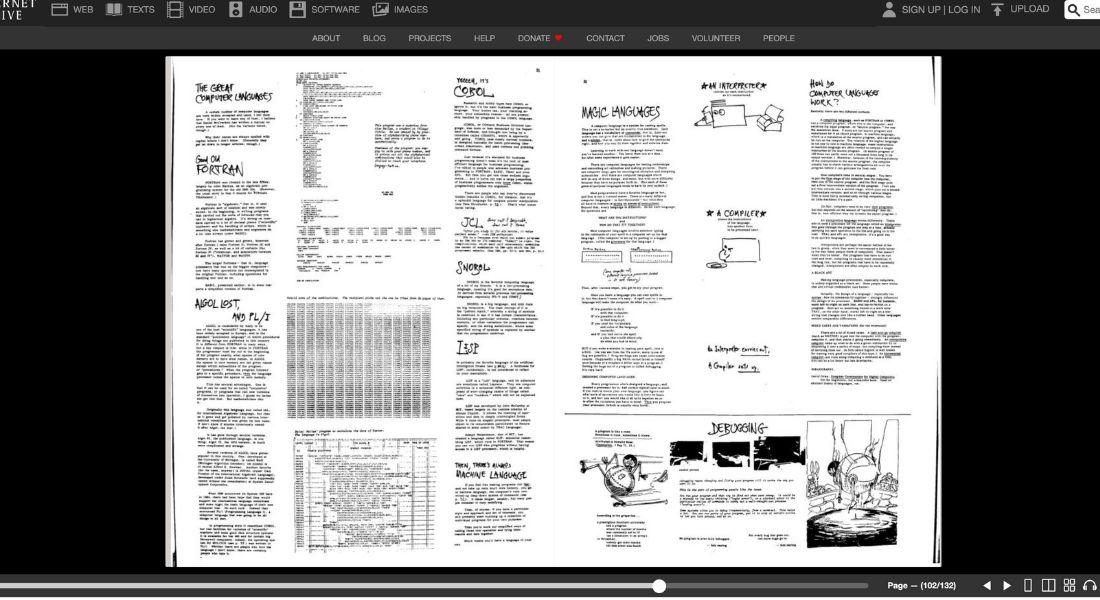Flip to the next page with right arrow
1100x600 pixels.
pos(1007,585)
